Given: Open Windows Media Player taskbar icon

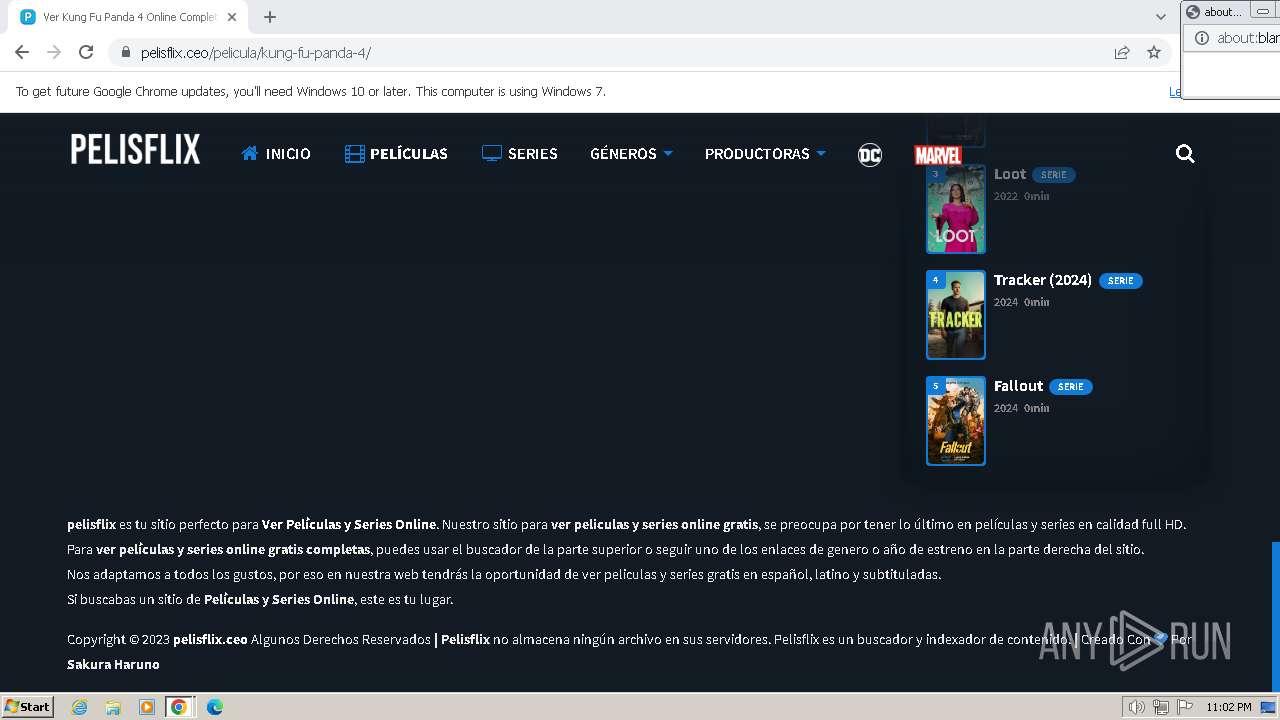Looking at the screenshot, I should point(147,707).
